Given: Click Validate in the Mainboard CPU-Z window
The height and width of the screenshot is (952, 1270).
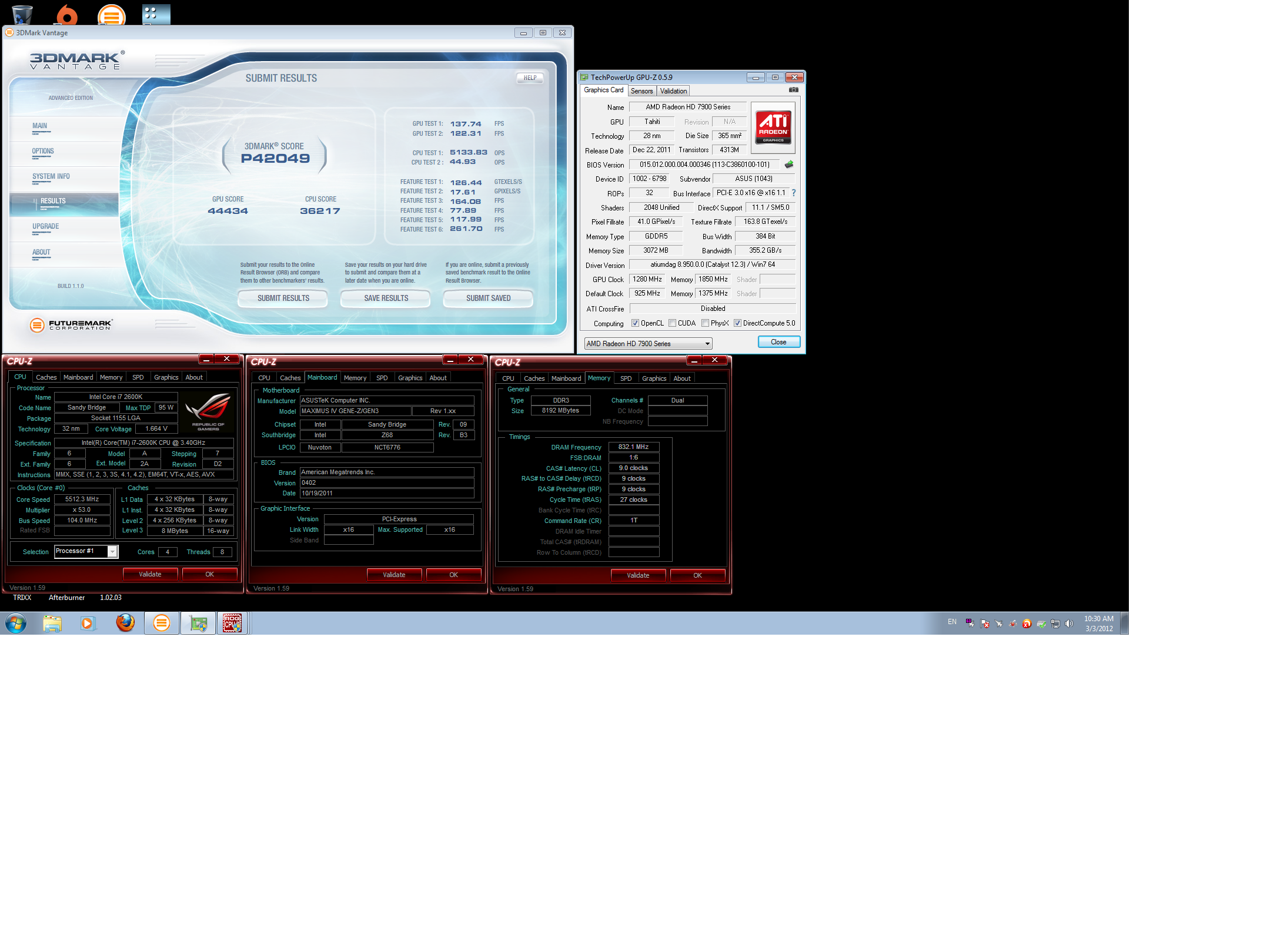Looking at the screenshot, I should 394,575.
